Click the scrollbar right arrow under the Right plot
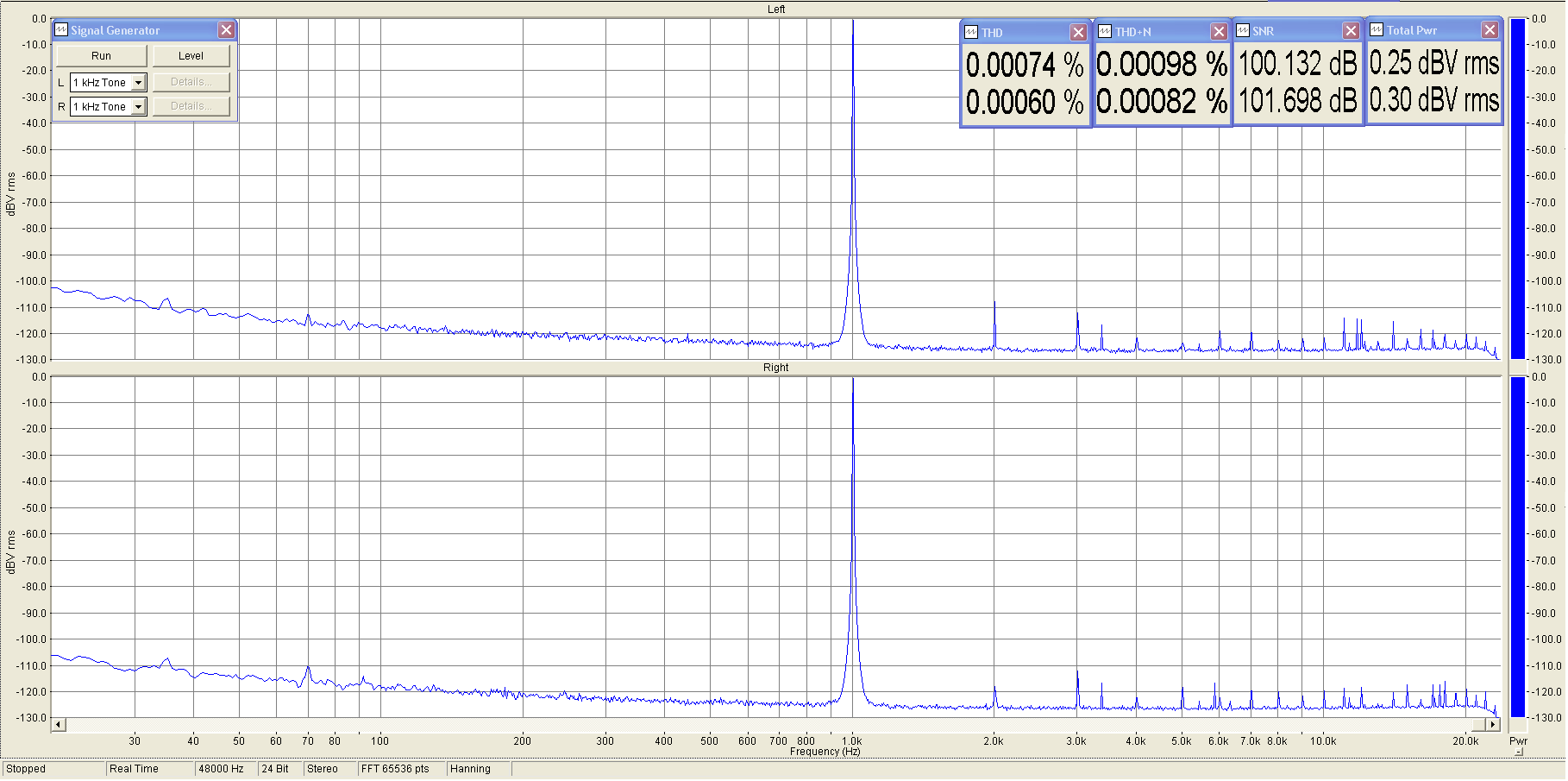 [1493, 725]
